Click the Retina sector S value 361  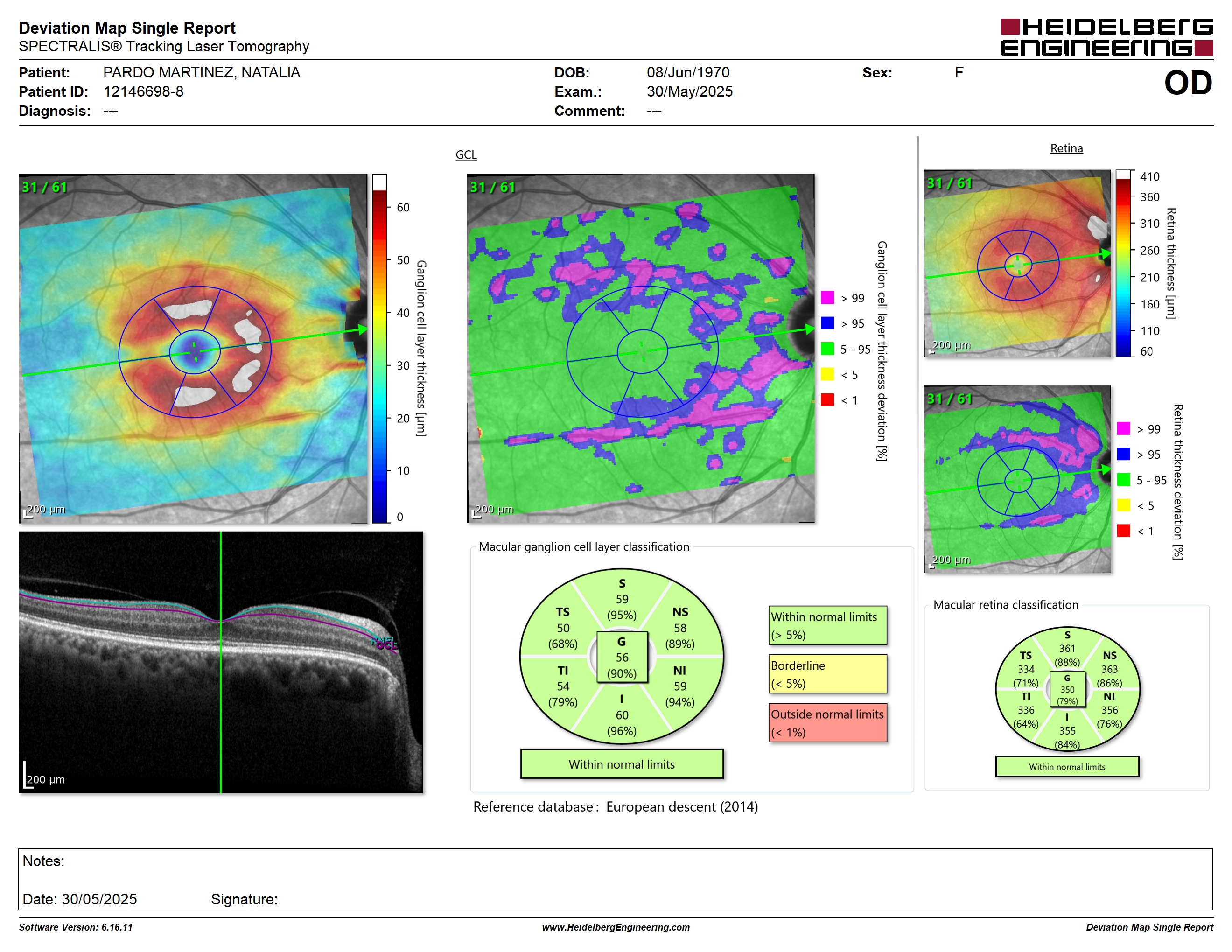coord(1067,649)
